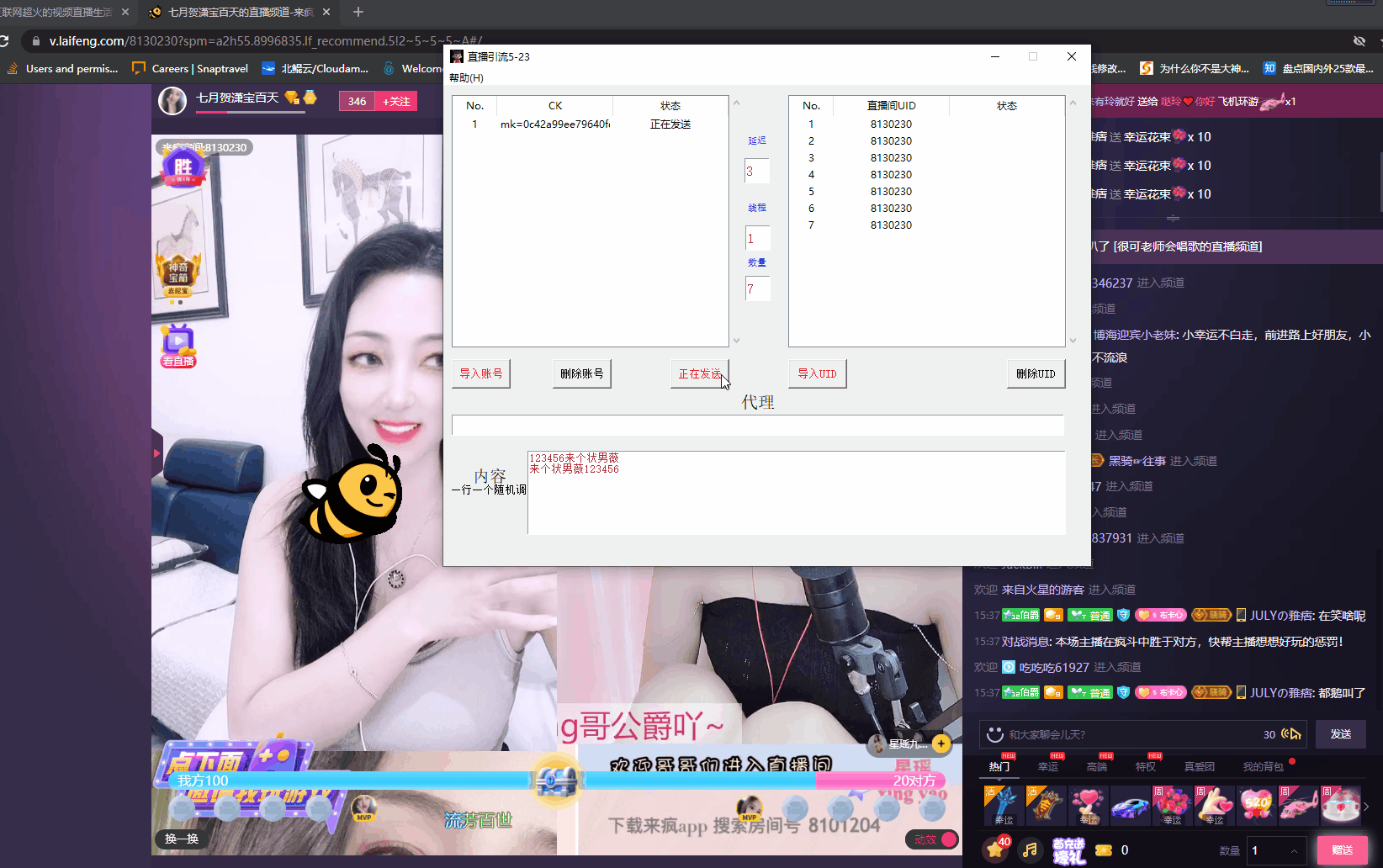The height and width of the screenshot is (868, 1383).
Task: Open the 北鲲云/Cloudam bookmark
Action: pos(315,68)
